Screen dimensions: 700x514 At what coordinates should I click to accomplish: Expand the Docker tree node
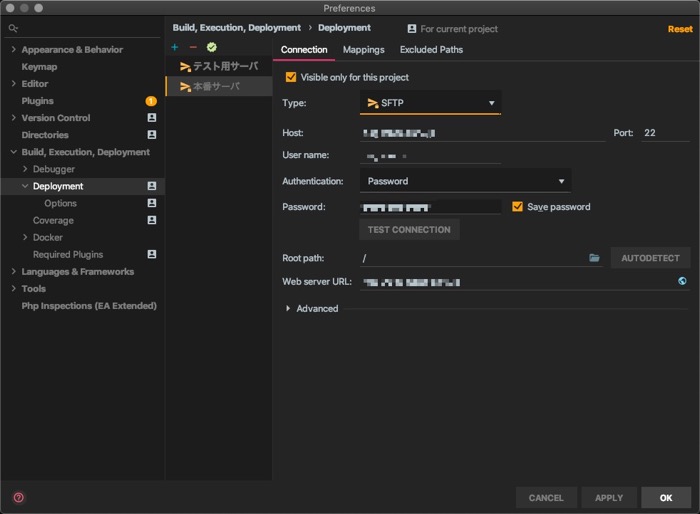coord(25,237)
